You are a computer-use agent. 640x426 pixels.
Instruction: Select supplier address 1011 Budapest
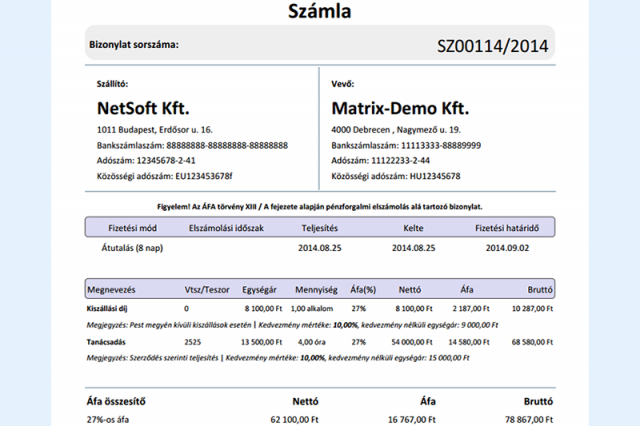pos(155,130)
